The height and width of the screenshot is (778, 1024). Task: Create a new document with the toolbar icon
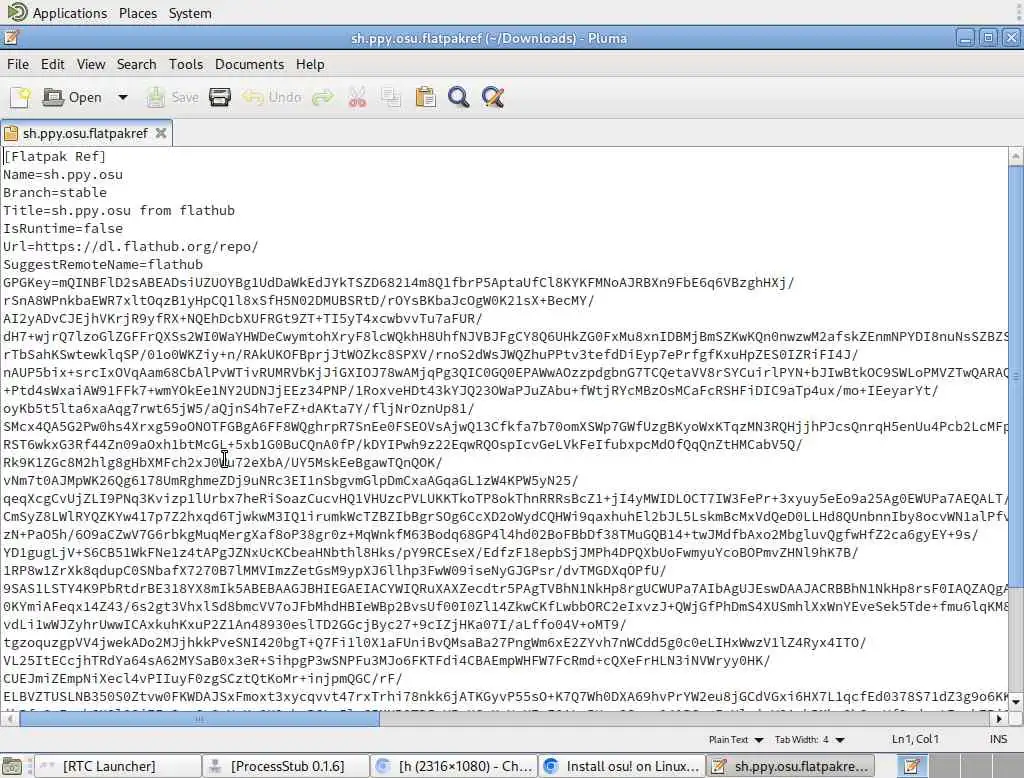click(x=20, y=97)
